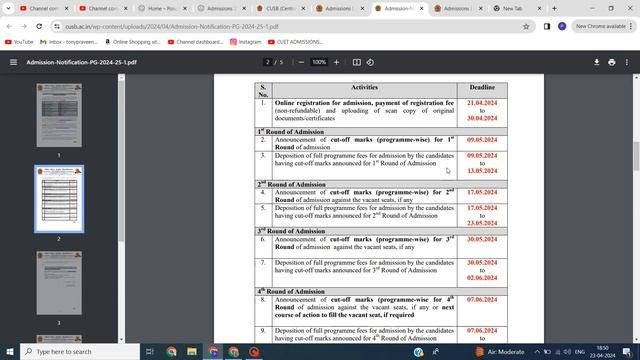Click the Windows search box
The image size is (640, 360).
(x=80, y=351)
